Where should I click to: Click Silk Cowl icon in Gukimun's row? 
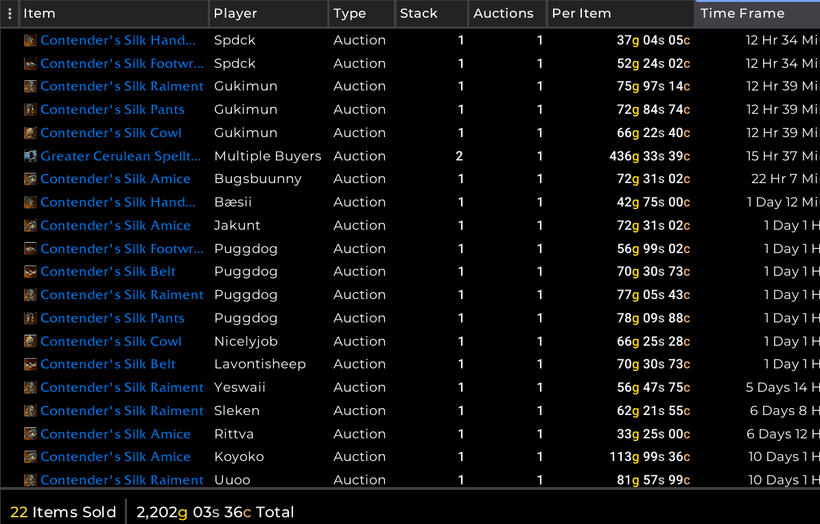[x=30, y=133]
